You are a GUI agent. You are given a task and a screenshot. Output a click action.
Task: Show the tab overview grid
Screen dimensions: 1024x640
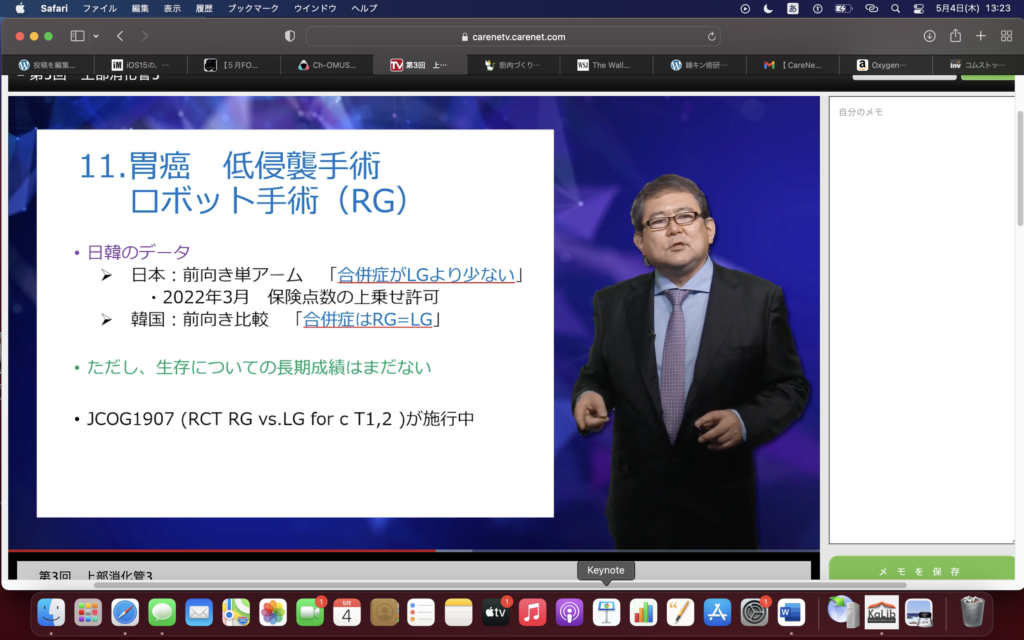click(1006, 36)
